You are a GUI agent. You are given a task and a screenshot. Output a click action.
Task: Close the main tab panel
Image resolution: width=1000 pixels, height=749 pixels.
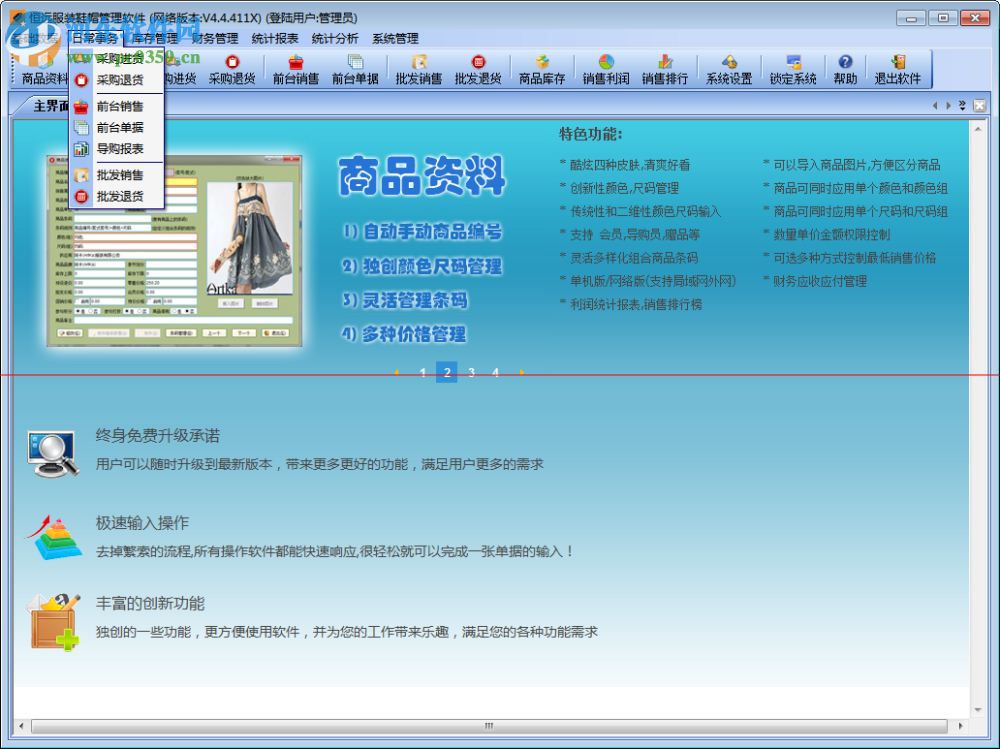(980, 105)
